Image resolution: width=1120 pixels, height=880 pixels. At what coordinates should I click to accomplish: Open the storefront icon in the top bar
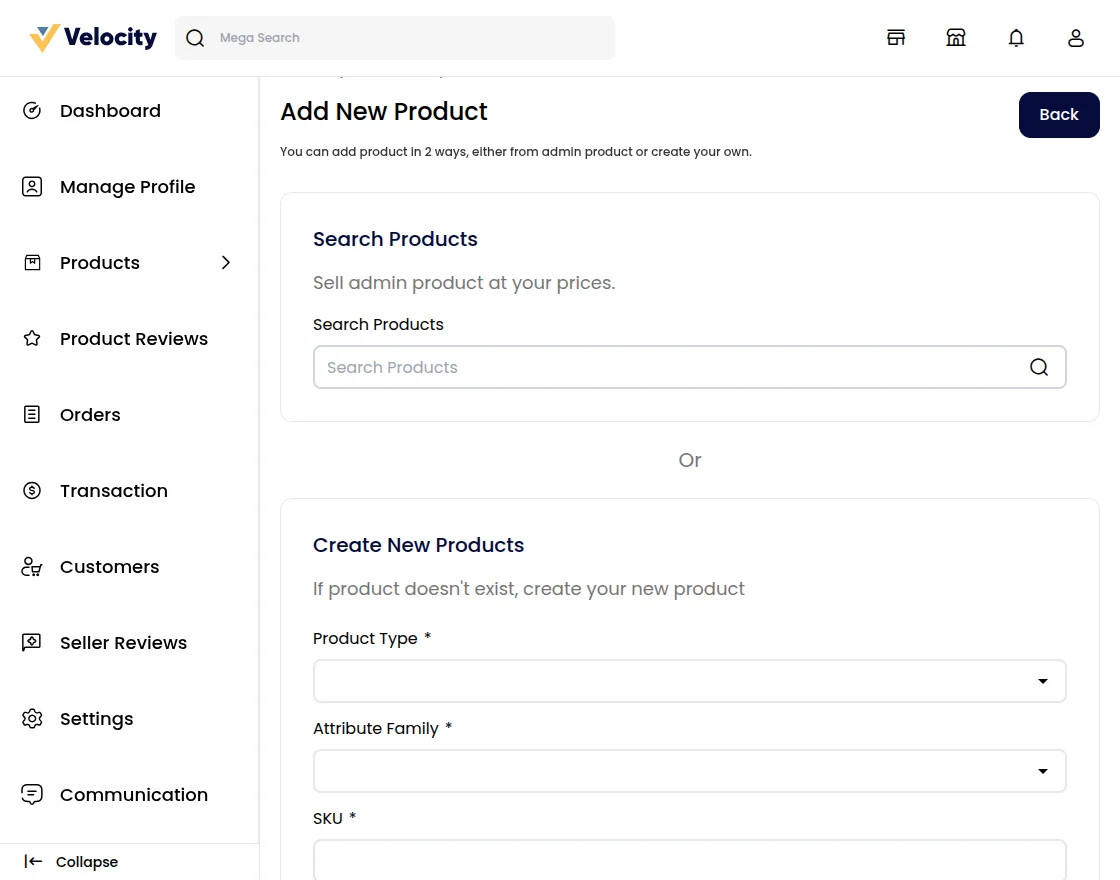coord(896,37)
